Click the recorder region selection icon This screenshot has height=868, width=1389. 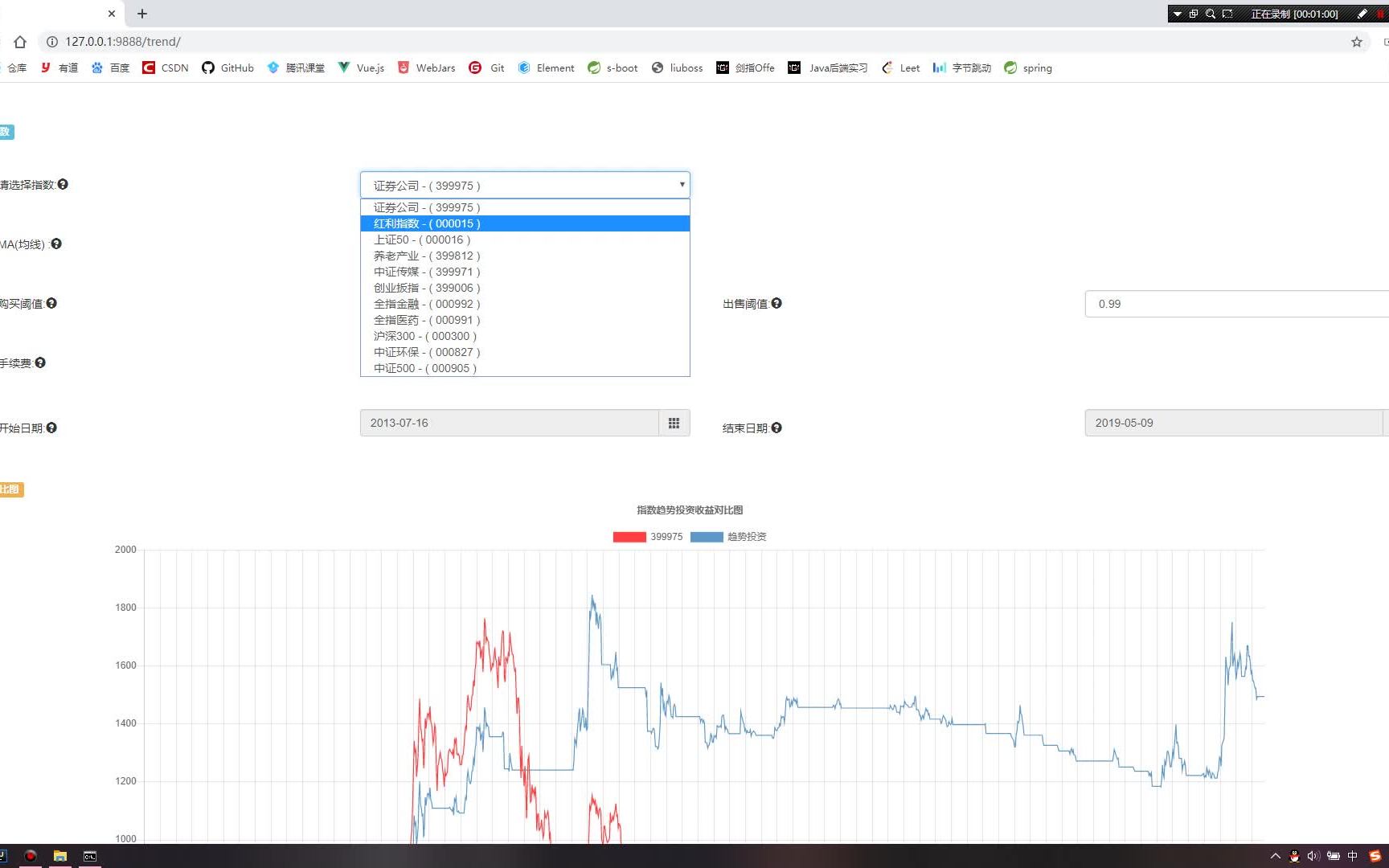(x=1227, y=14)
